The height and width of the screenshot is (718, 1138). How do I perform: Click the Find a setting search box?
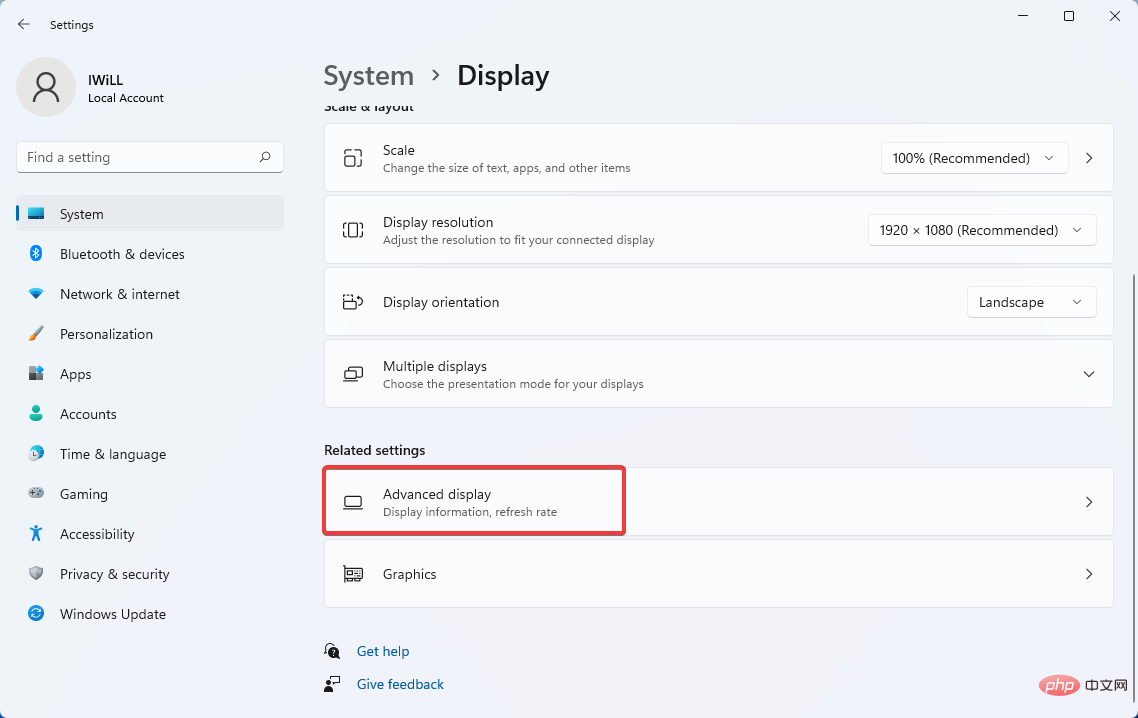[150, 157]
